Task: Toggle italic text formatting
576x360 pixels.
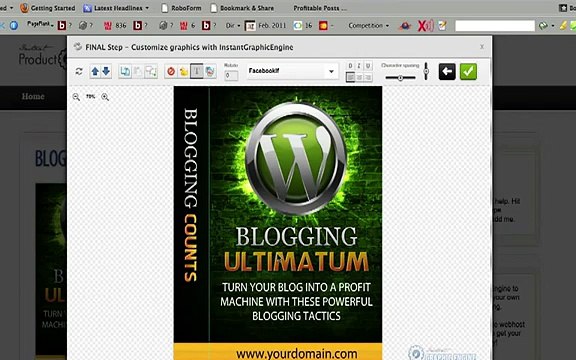Action: click(x=359, y=66)
